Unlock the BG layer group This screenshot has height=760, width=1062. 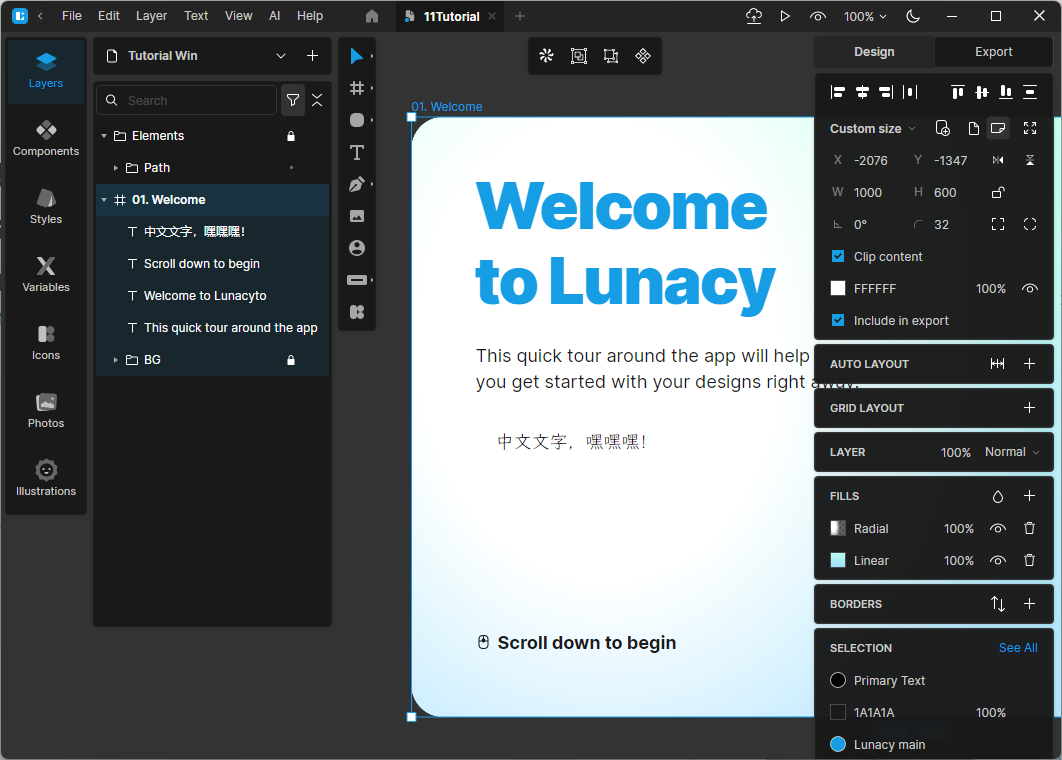[x=291, y=360]
